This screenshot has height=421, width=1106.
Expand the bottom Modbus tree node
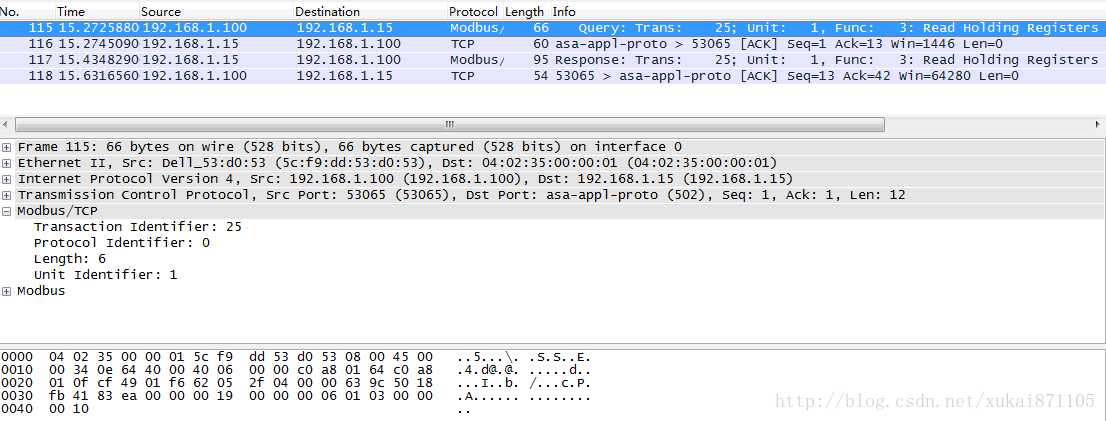click(x=7, y=291)
